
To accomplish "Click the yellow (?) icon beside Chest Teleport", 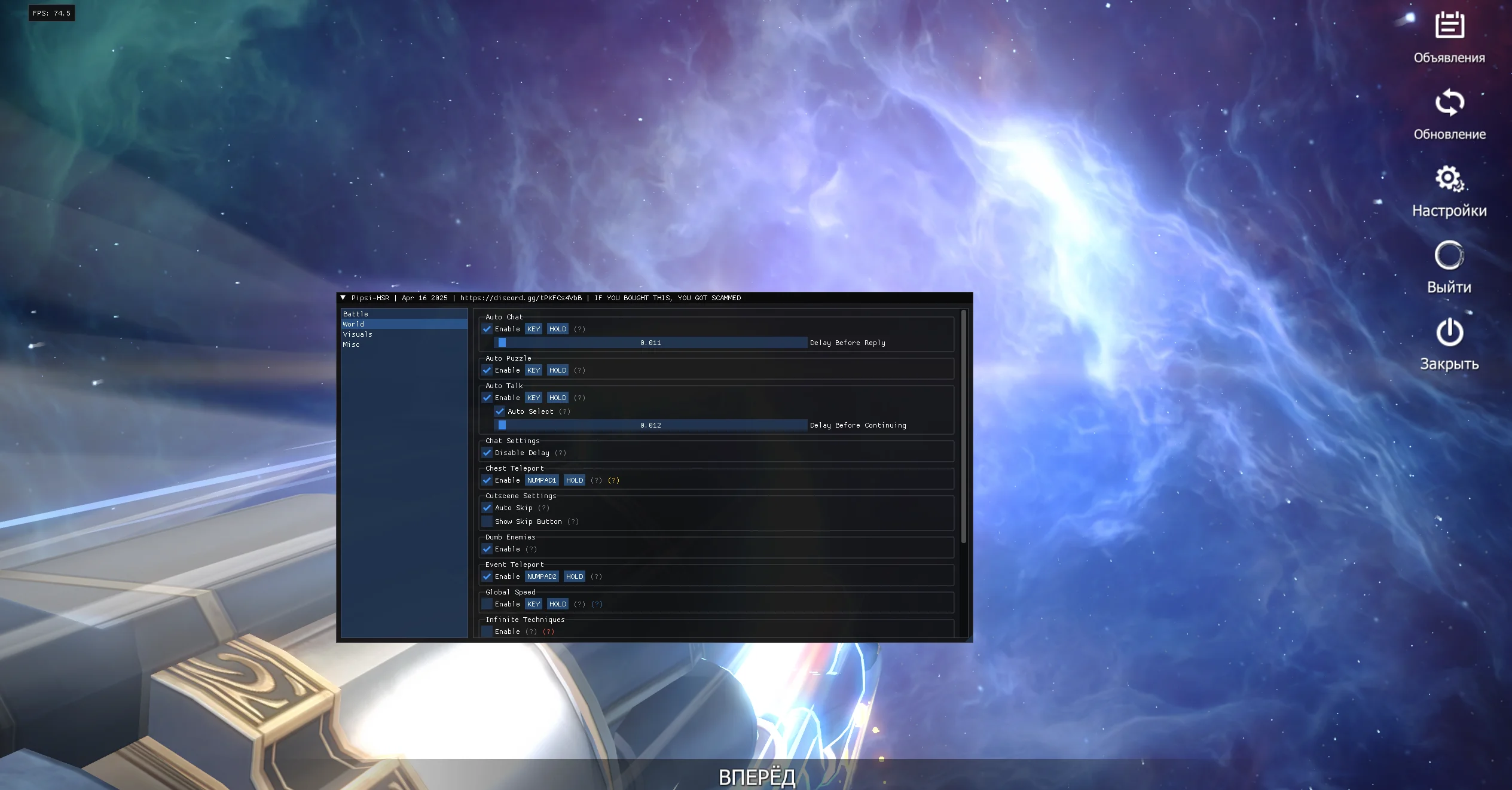I will pyautogui.click(x=613, y=480).
